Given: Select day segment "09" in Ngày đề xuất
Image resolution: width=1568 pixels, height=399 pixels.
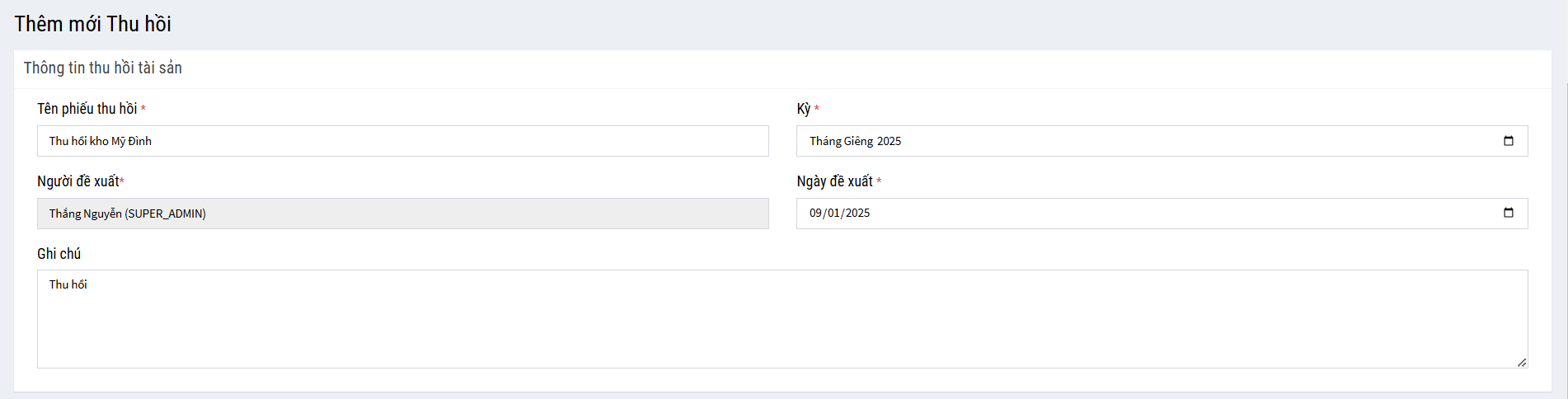Looking at the screenshot, I should click(x=816, y=214).
